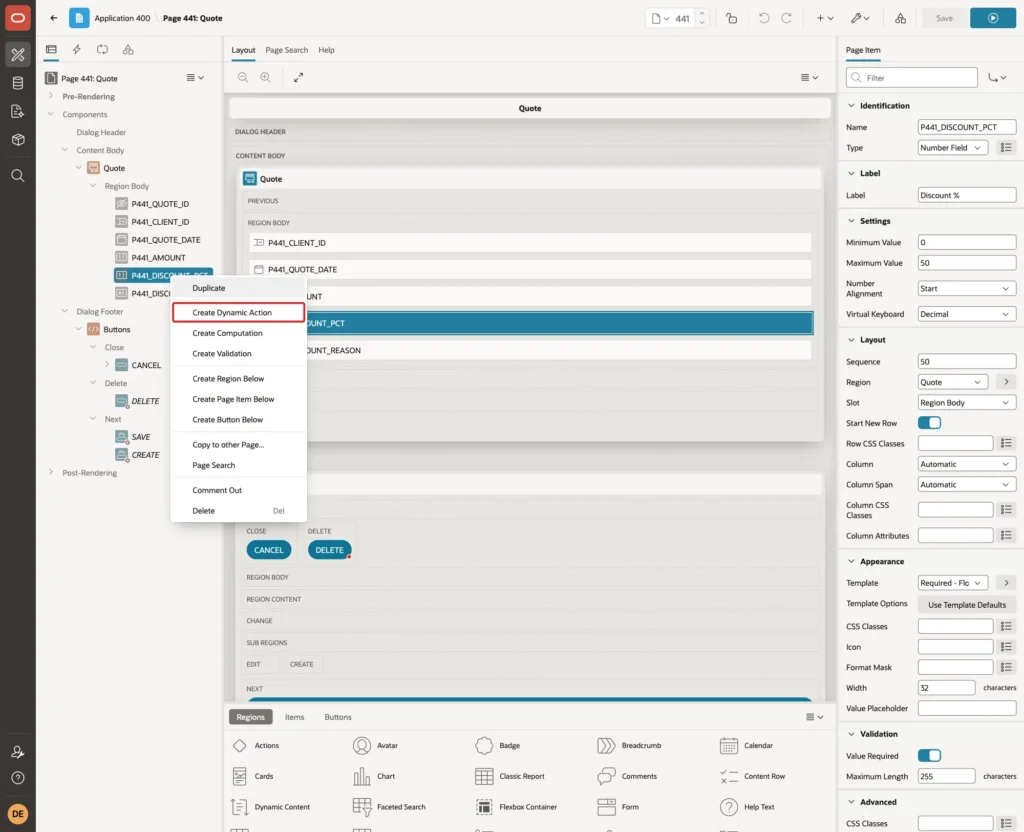
Task: Select the Actions region icon in gallery
Action: [x=240, y=746]
